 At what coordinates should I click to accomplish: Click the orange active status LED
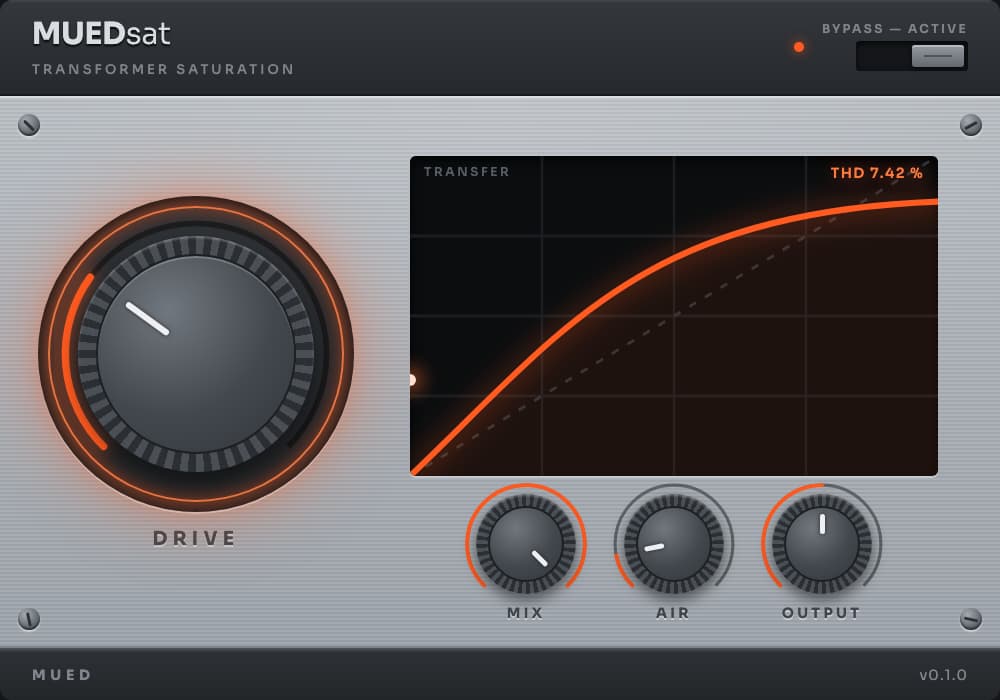(x=798, y=47)
